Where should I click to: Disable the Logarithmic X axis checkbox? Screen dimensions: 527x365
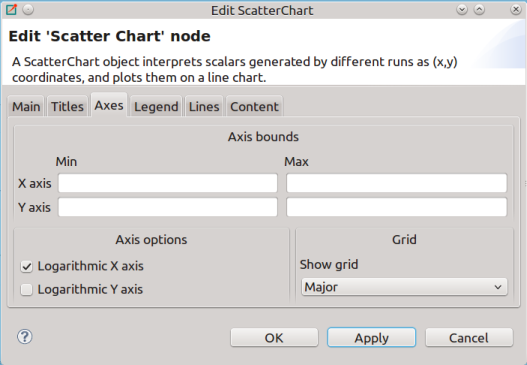(x=27, y=267)
